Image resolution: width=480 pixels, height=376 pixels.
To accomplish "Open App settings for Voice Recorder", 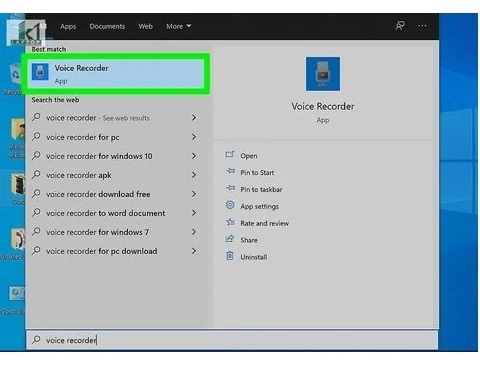I will 259,206.
